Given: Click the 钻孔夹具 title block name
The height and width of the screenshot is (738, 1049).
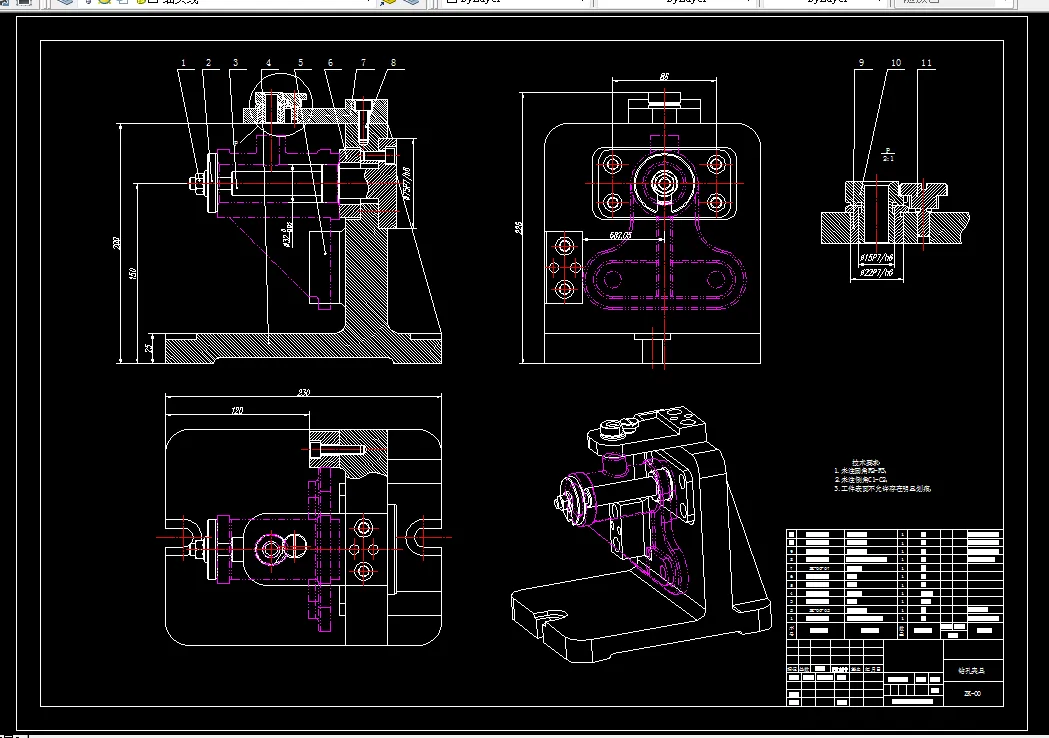Looking at the screenshot, I should pyautogui.click(x=971, y=670).
